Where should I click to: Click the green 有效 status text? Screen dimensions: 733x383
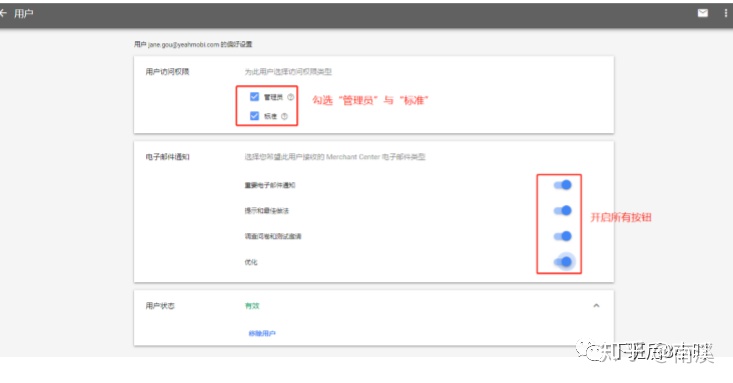(252, 306)
